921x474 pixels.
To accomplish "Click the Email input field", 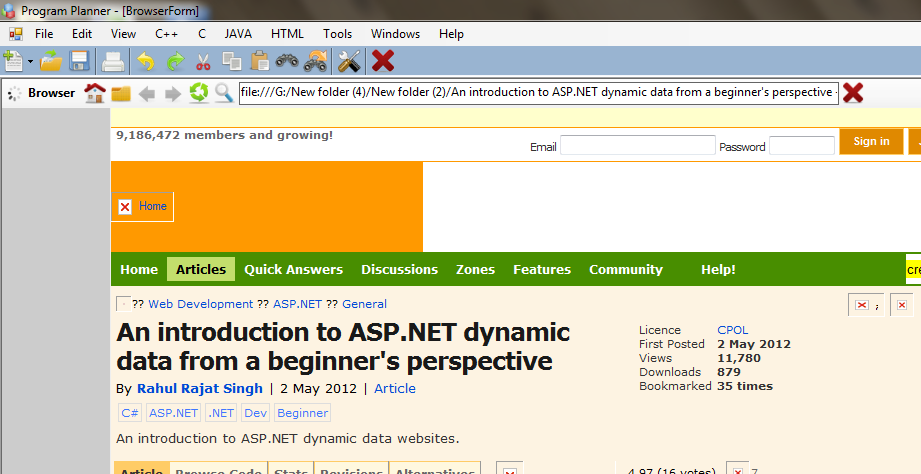I will [x=637, y=146].
